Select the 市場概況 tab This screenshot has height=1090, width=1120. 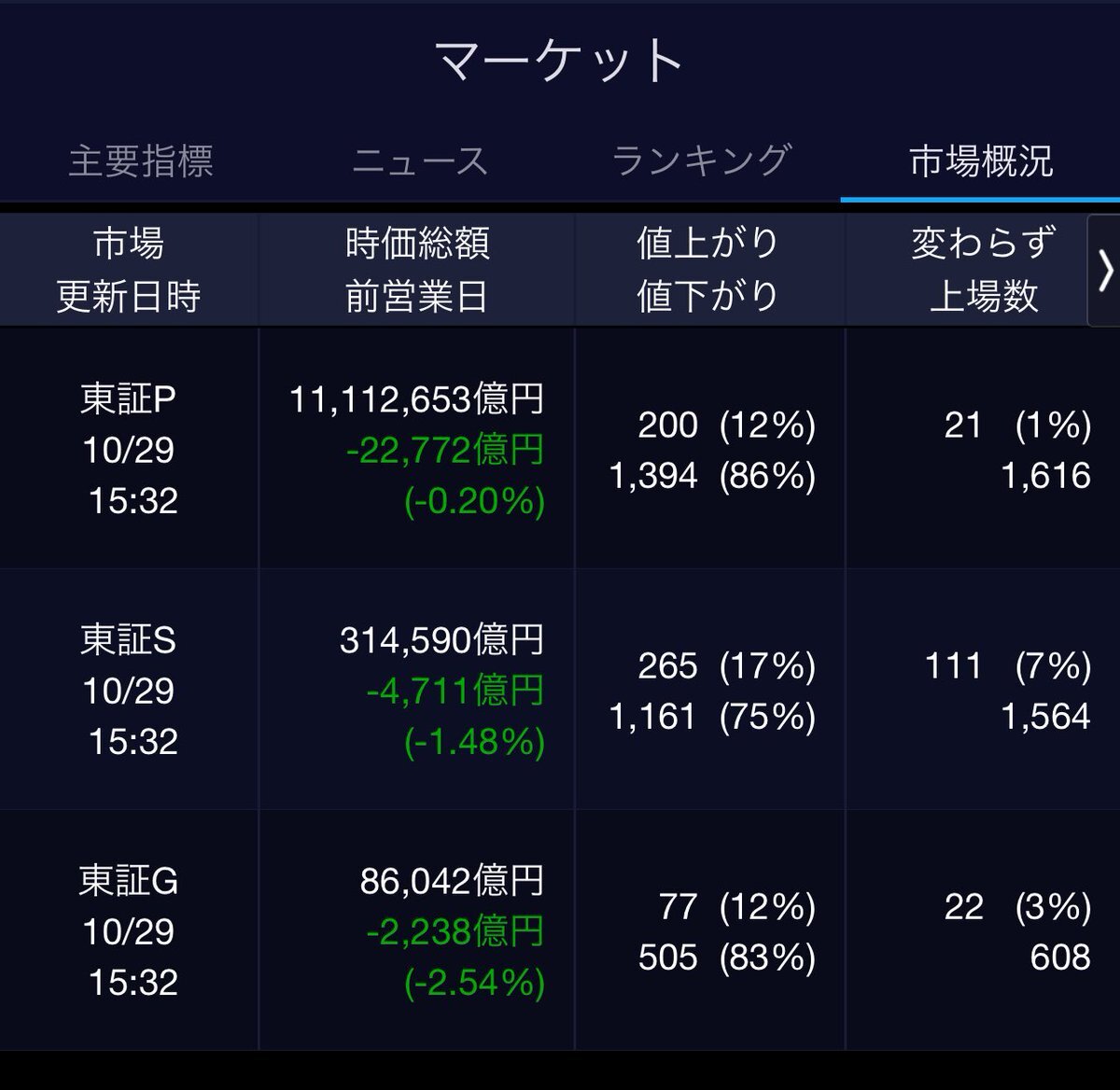(x=981, y=161)
